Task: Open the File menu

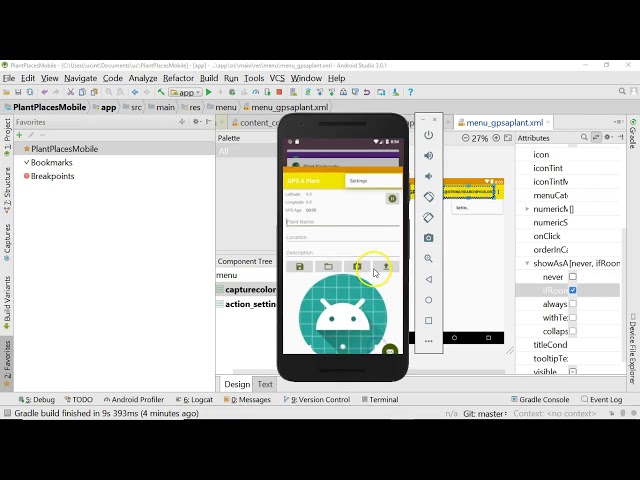Action: (x=9, y=78)
